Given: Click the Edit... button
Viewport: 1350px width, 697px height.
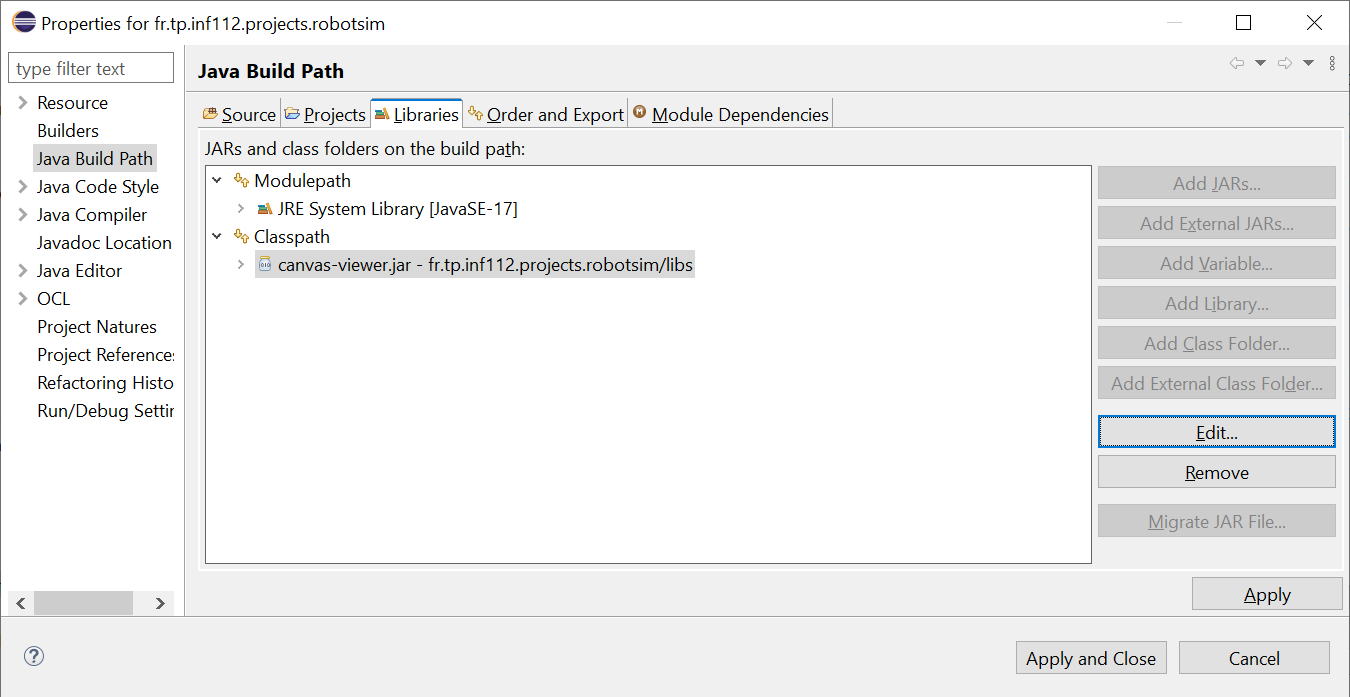Looking at the screenshot, I should (1216, 432).
